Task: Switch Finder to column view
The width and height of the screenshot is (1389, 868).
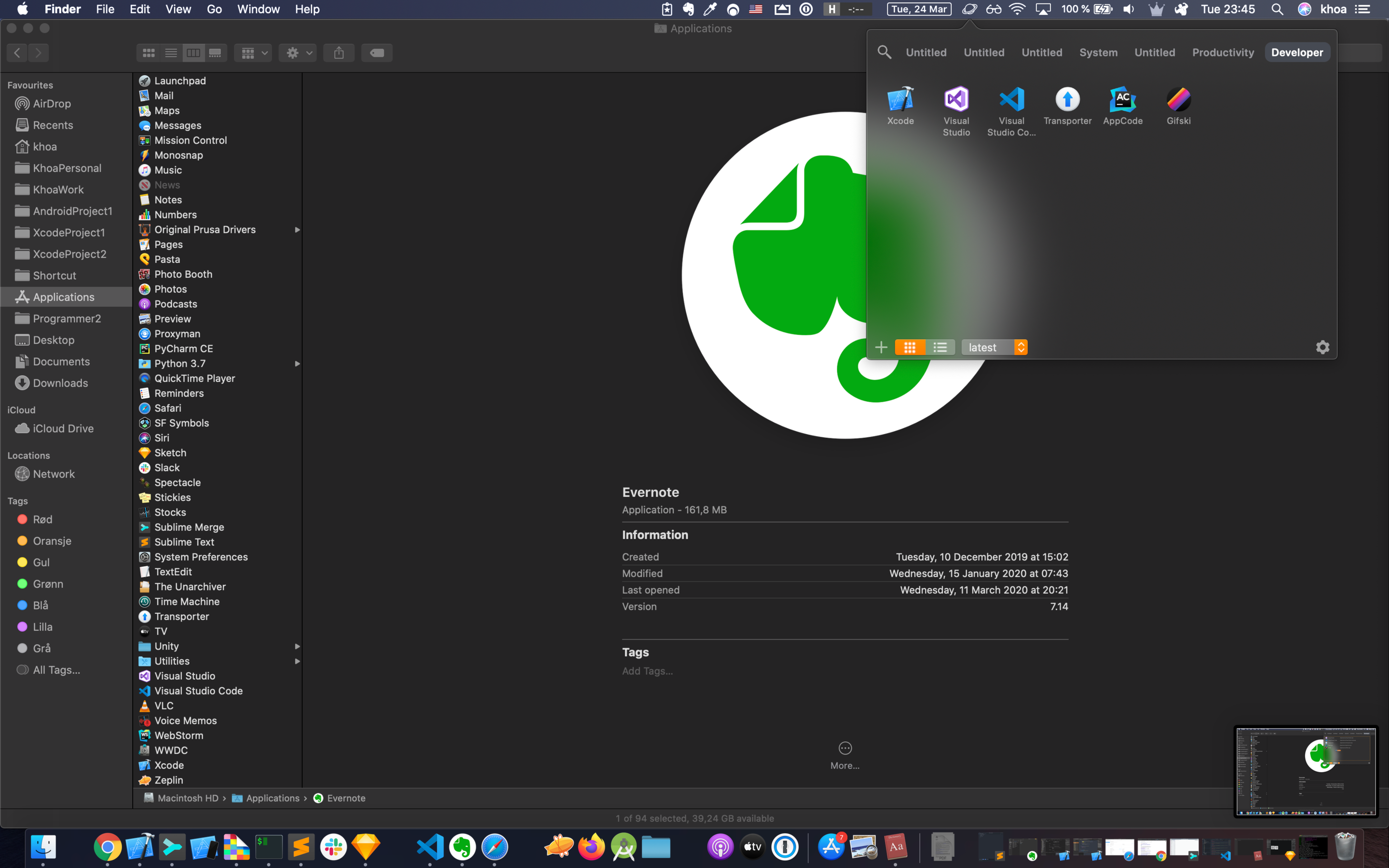Action: (193, 53)
